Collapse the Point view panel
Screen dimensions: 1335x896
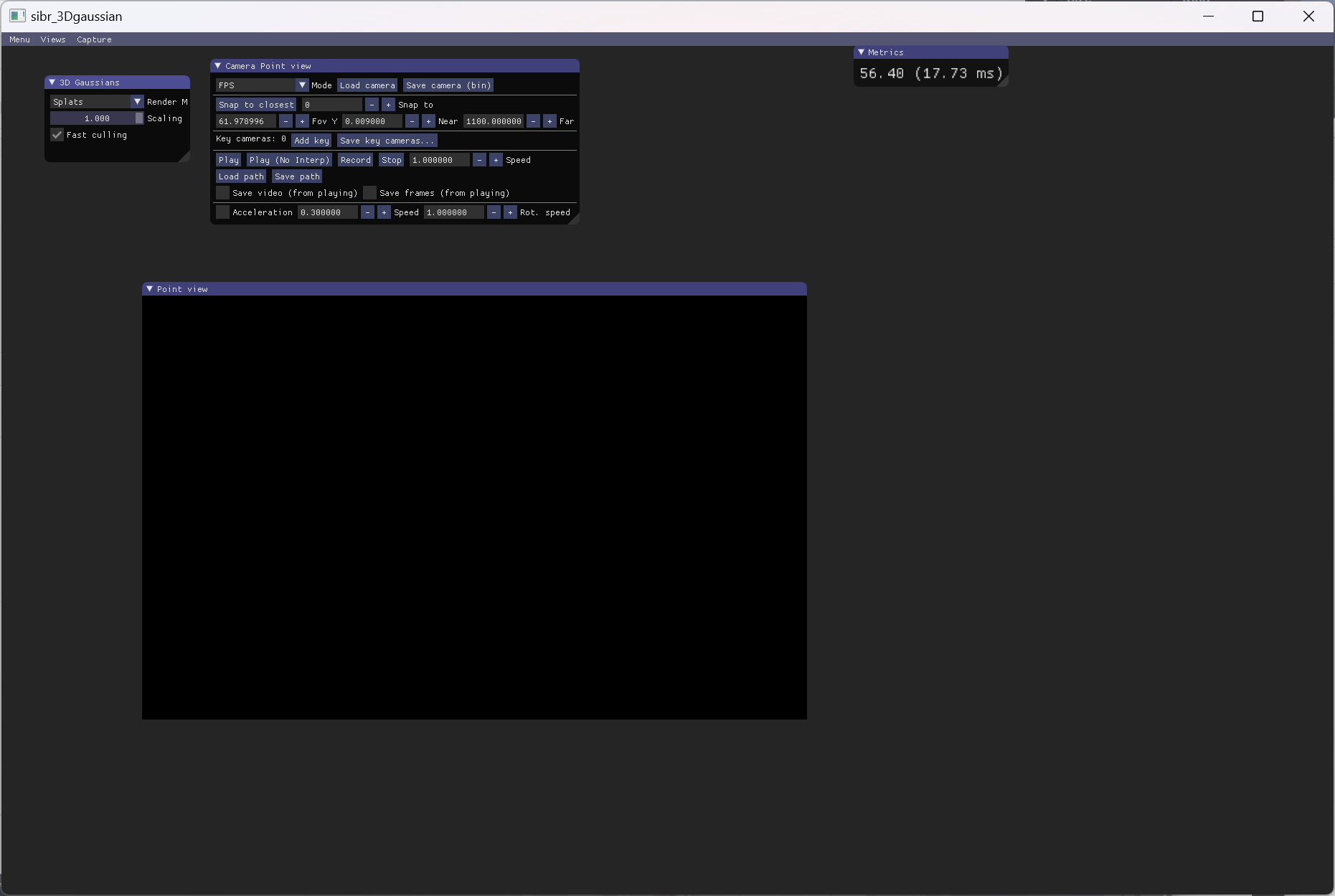tap(149, 288)
